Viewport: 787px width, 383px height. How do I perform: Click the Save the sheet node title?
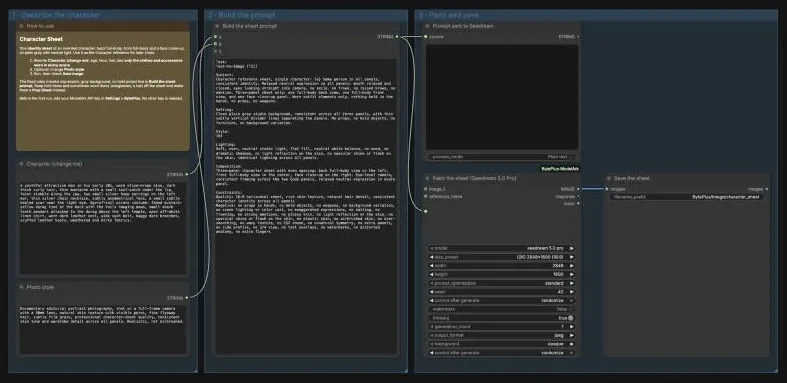pos(631,178)
